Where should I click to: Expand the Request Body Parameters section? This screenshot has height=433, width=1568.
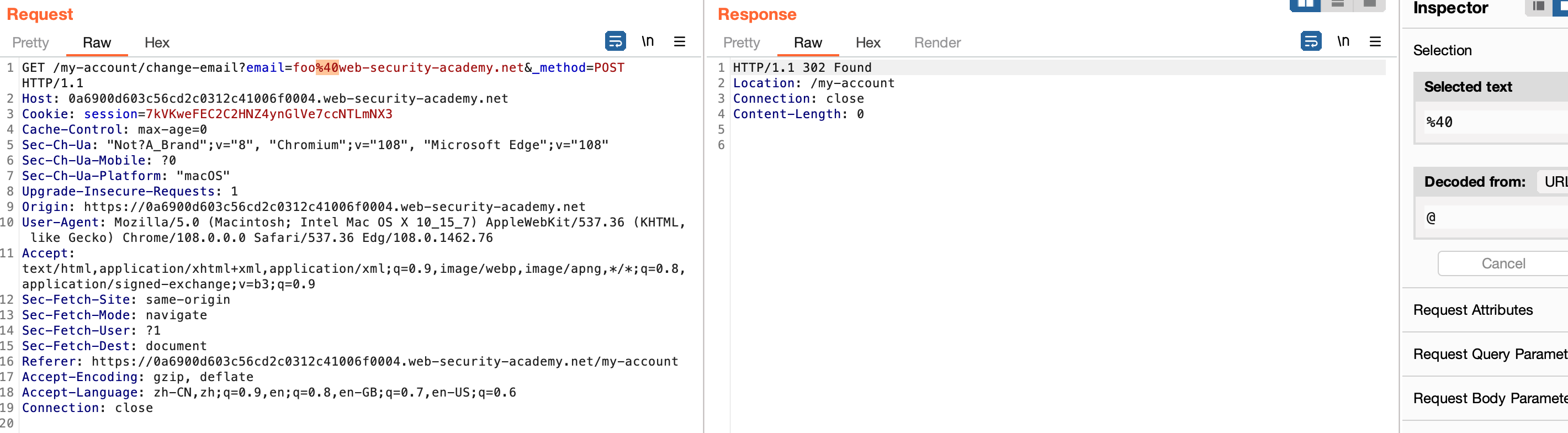tap(1485, 398)
